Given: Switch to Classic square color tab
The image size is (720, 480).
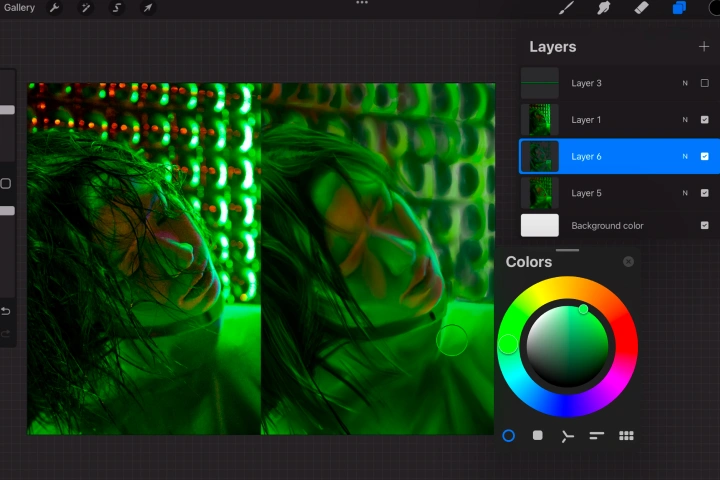Looking at the screenshot, I should coord(537,435).
